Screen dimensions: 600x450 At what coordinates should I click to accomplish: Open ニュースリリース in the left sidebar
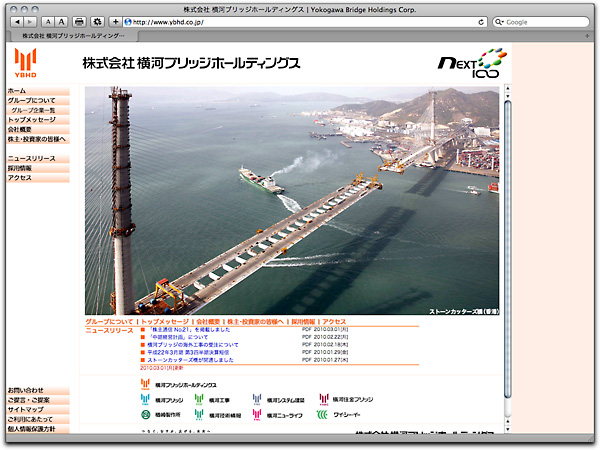click(32, 159)
